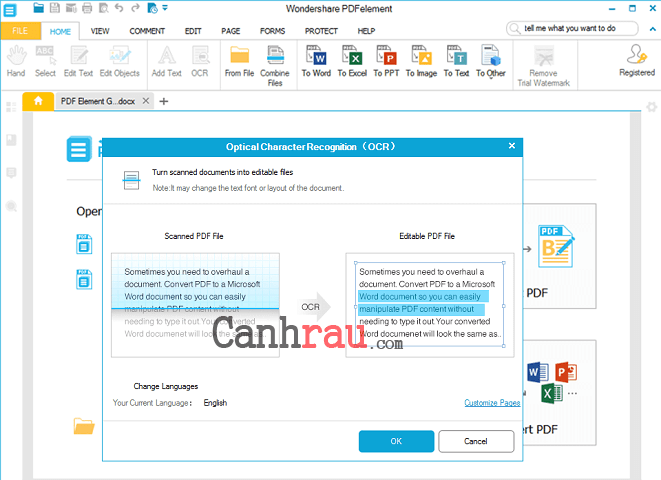Viewport: 661px width, 480px height.
Task: Click the save icon in quick access toolbar
Action: 55,8
